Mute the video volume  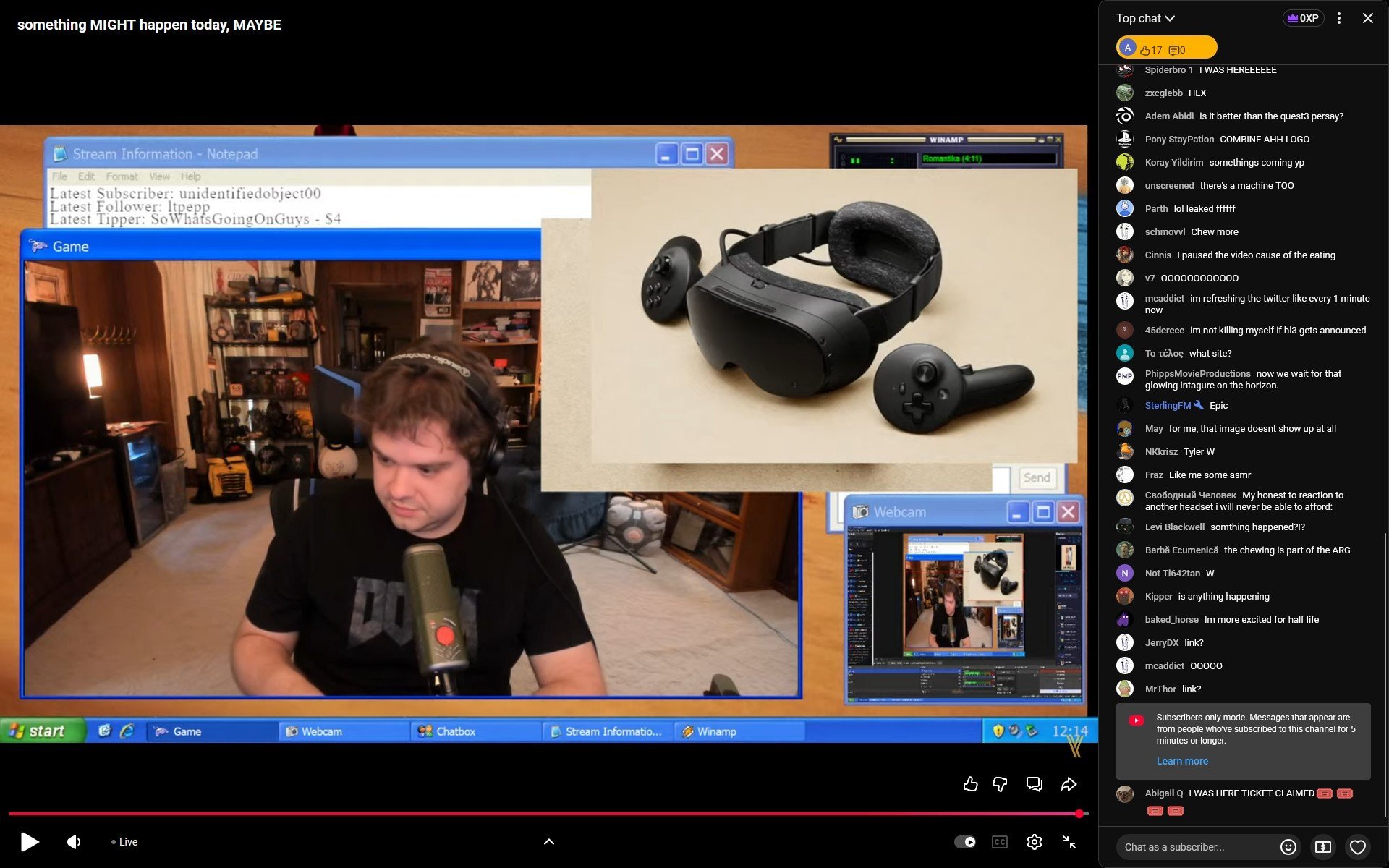point(74,842)
